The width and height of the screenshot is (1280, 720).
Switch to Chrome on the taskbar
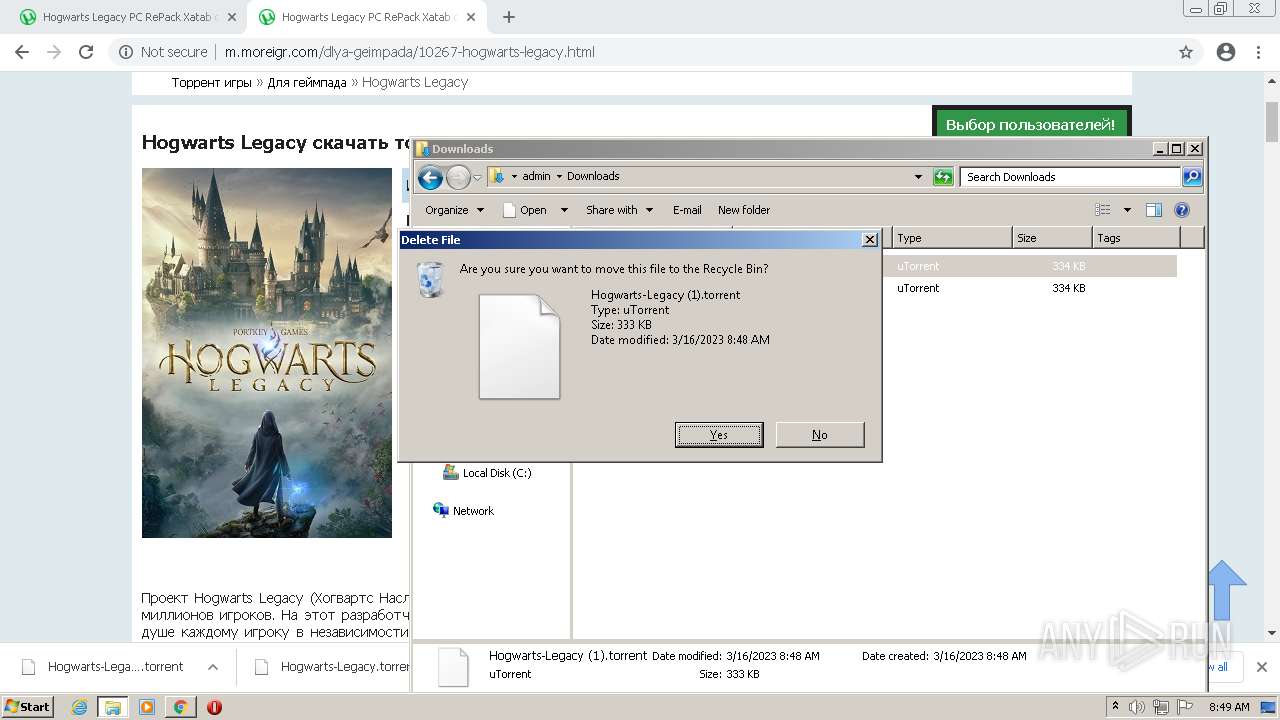point(180,707)
